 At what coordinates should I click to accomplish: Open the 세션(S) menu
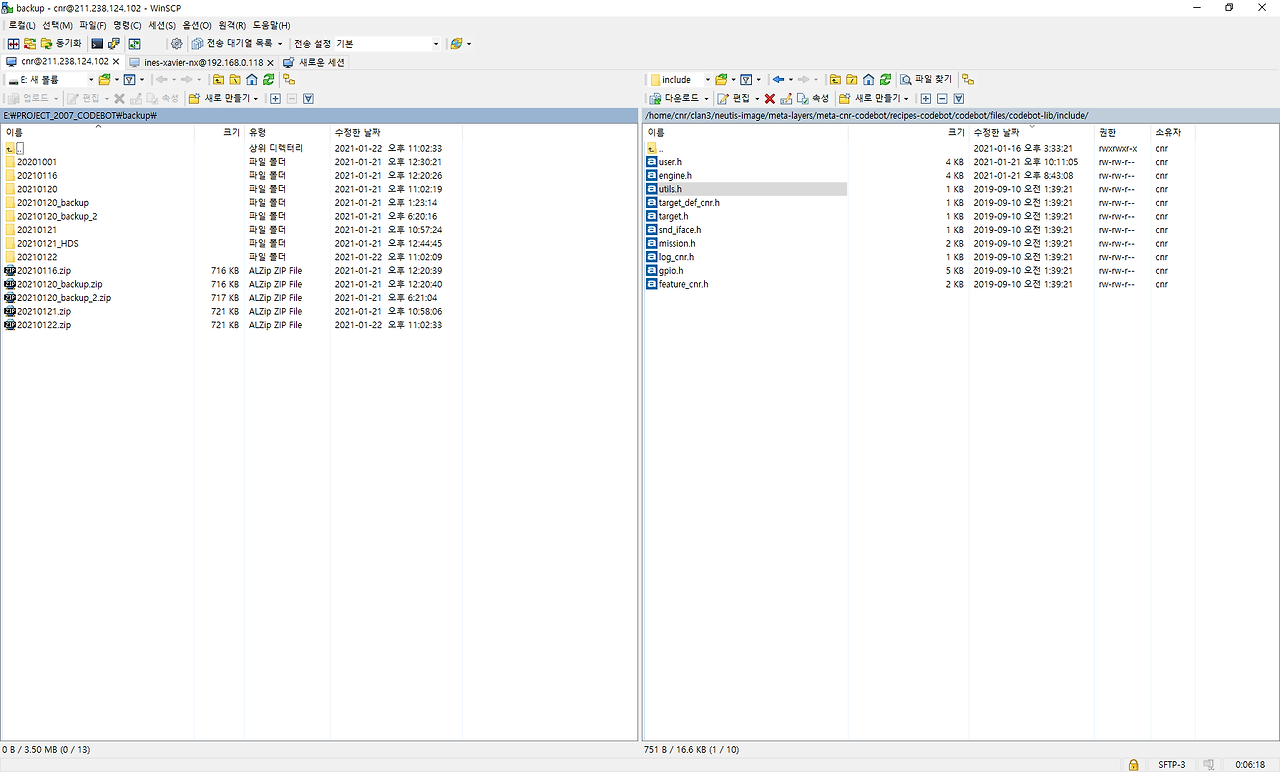click(162, 25)
